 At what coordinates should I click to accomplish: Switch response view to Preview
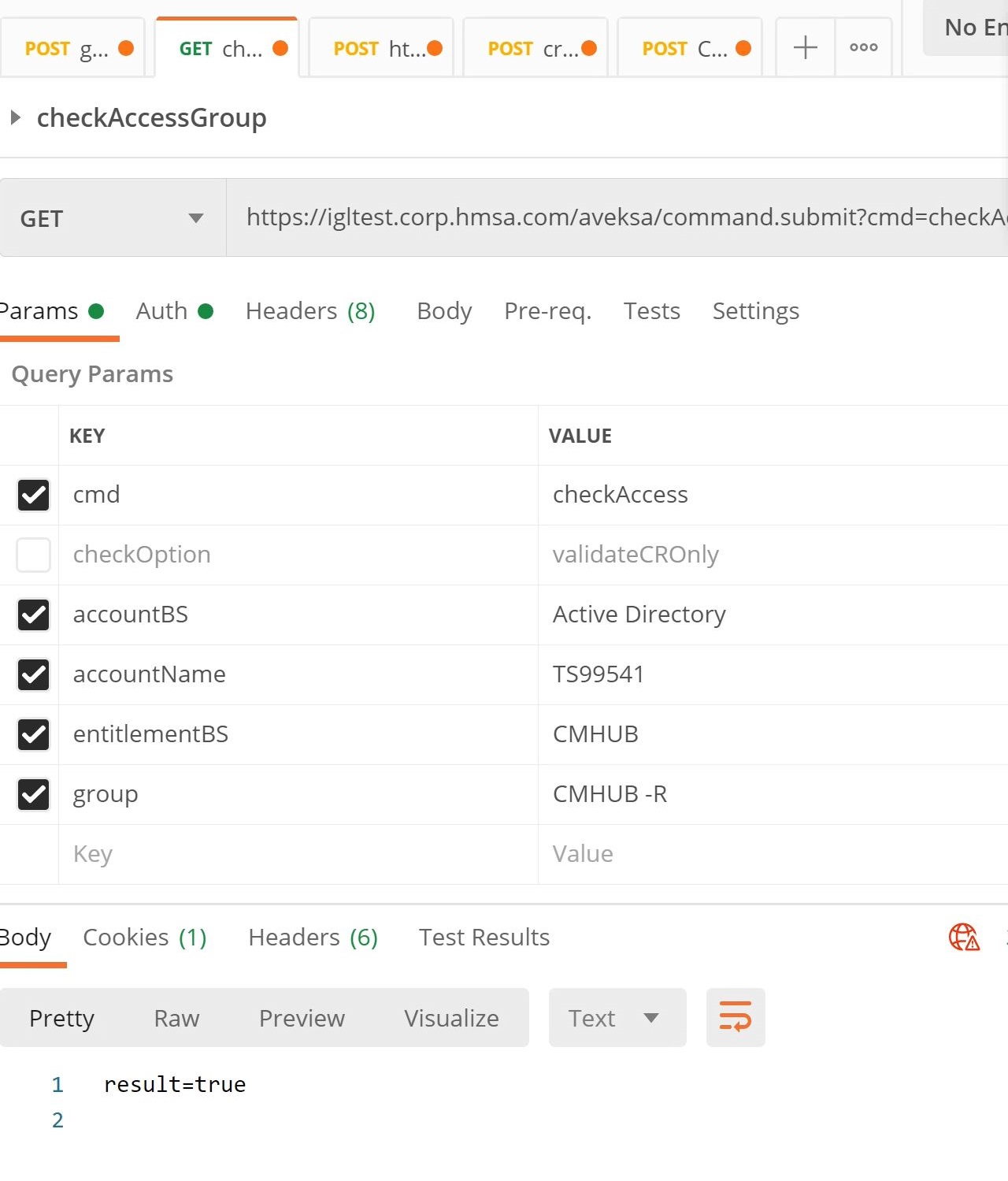(x=302, y=1017)
